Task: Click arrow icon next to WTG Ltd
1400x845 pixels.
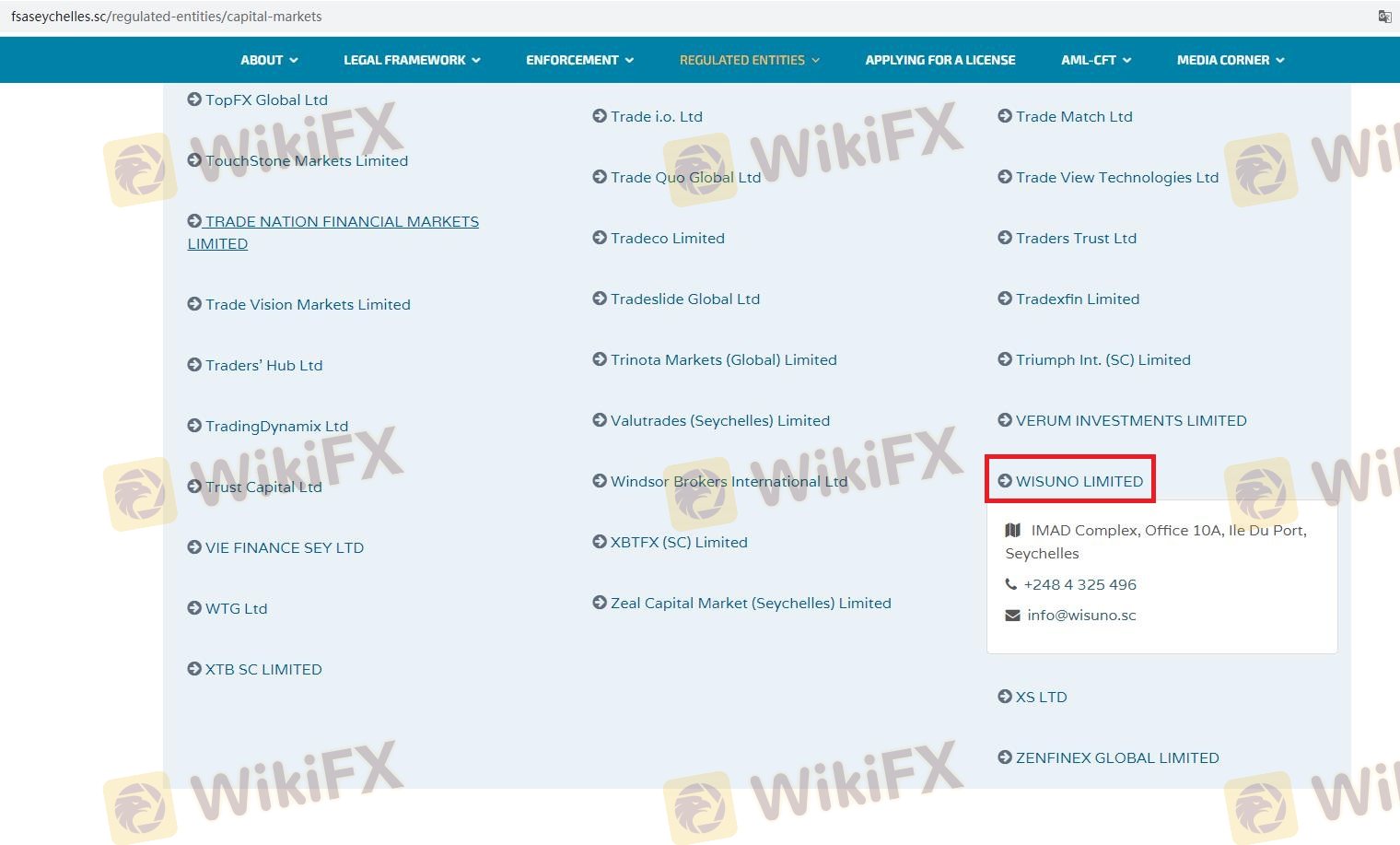Action: (194, 608)
